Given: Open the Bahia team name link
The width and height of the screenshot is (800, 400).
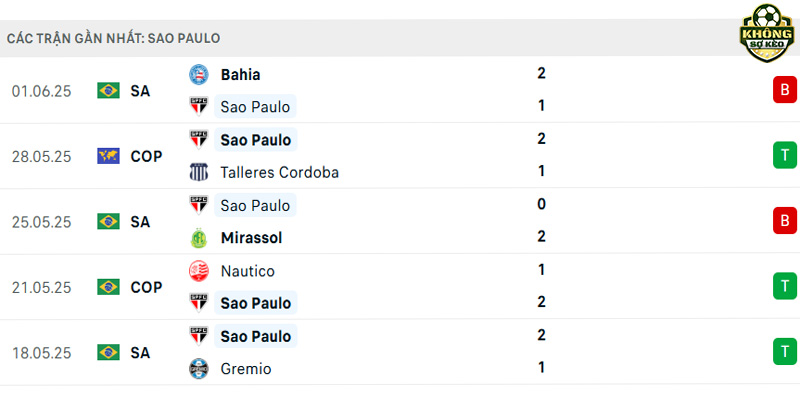Looking at the screenshot, I should tap(240, 74).
